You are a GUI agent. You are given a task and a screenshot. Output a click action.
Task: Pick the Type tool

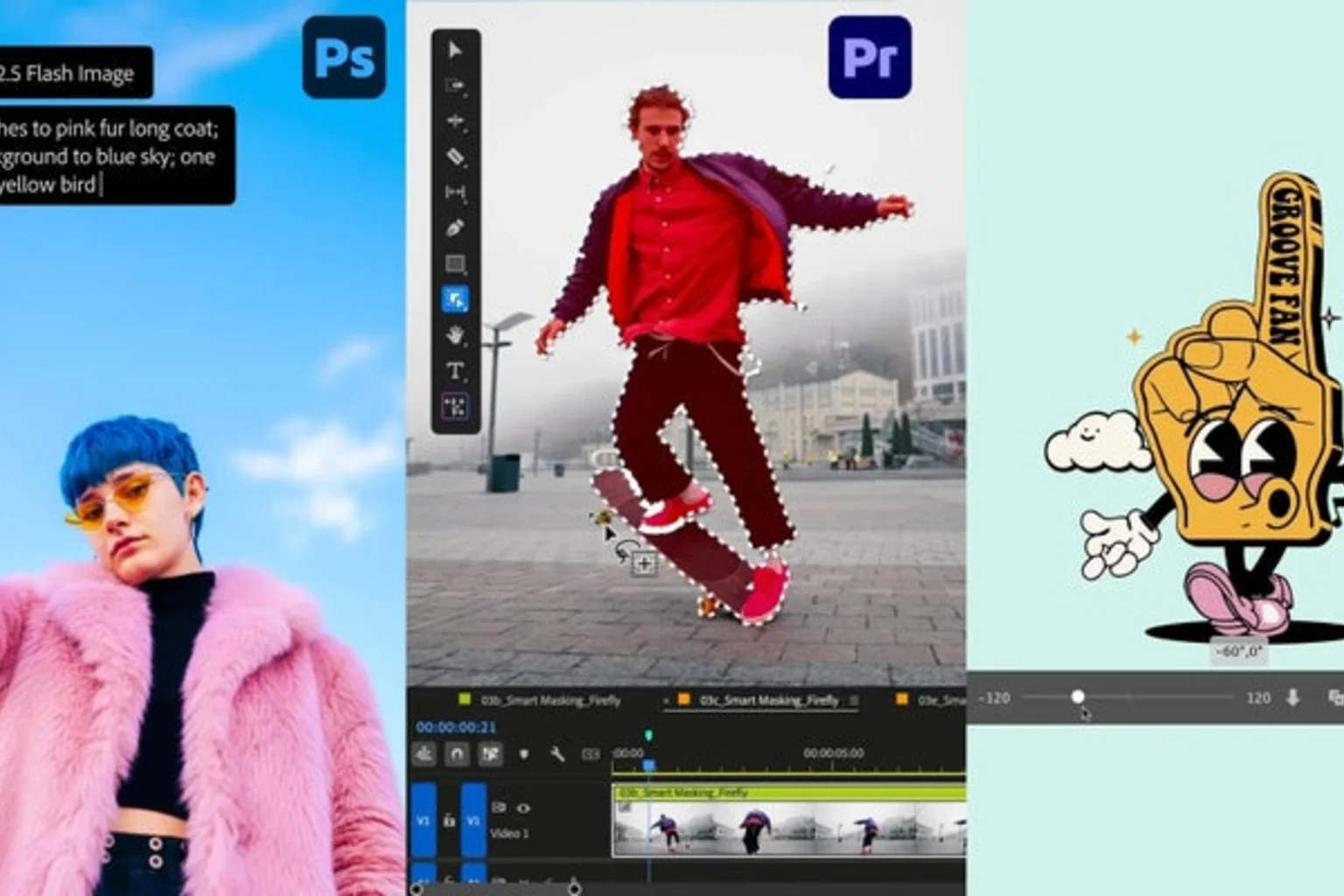pyautogui.click(x=454, y=369)
